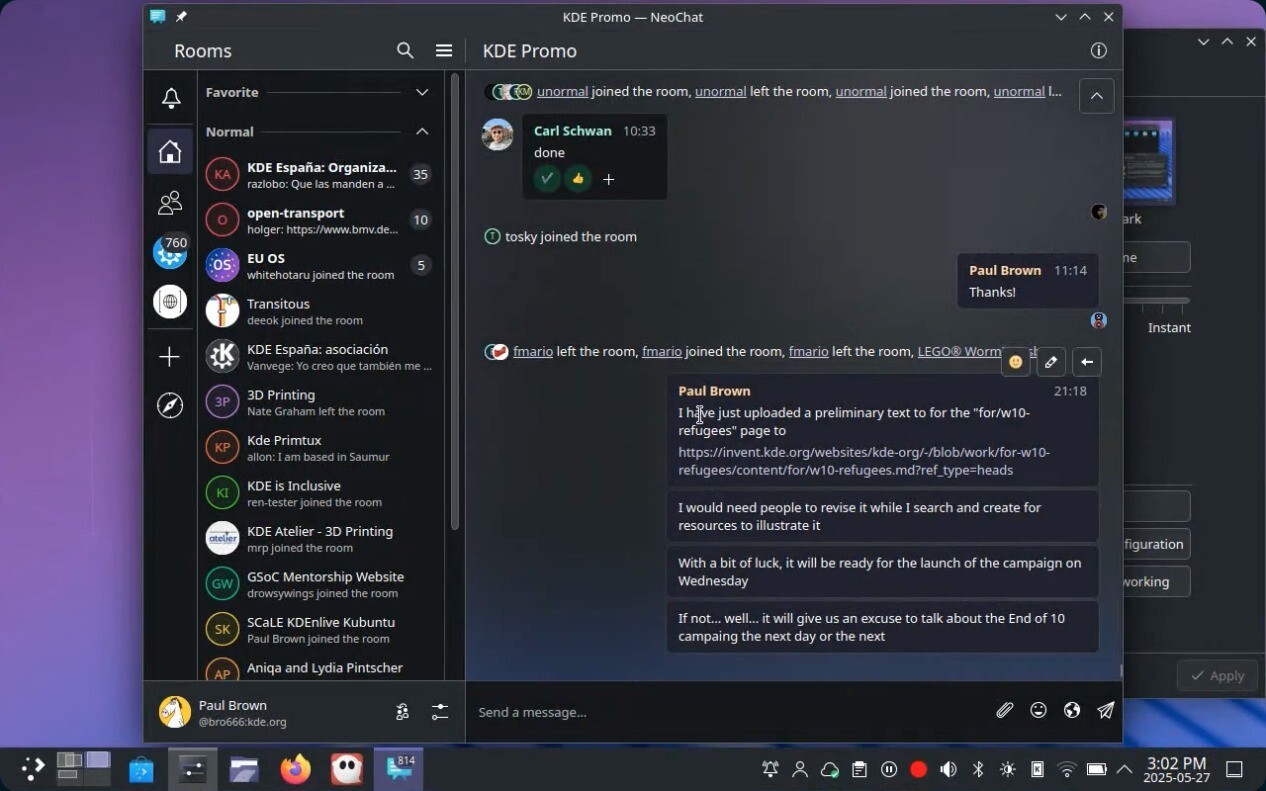
Task: Click the room list vertical scrollbar
Action: [x=455, y=300]
